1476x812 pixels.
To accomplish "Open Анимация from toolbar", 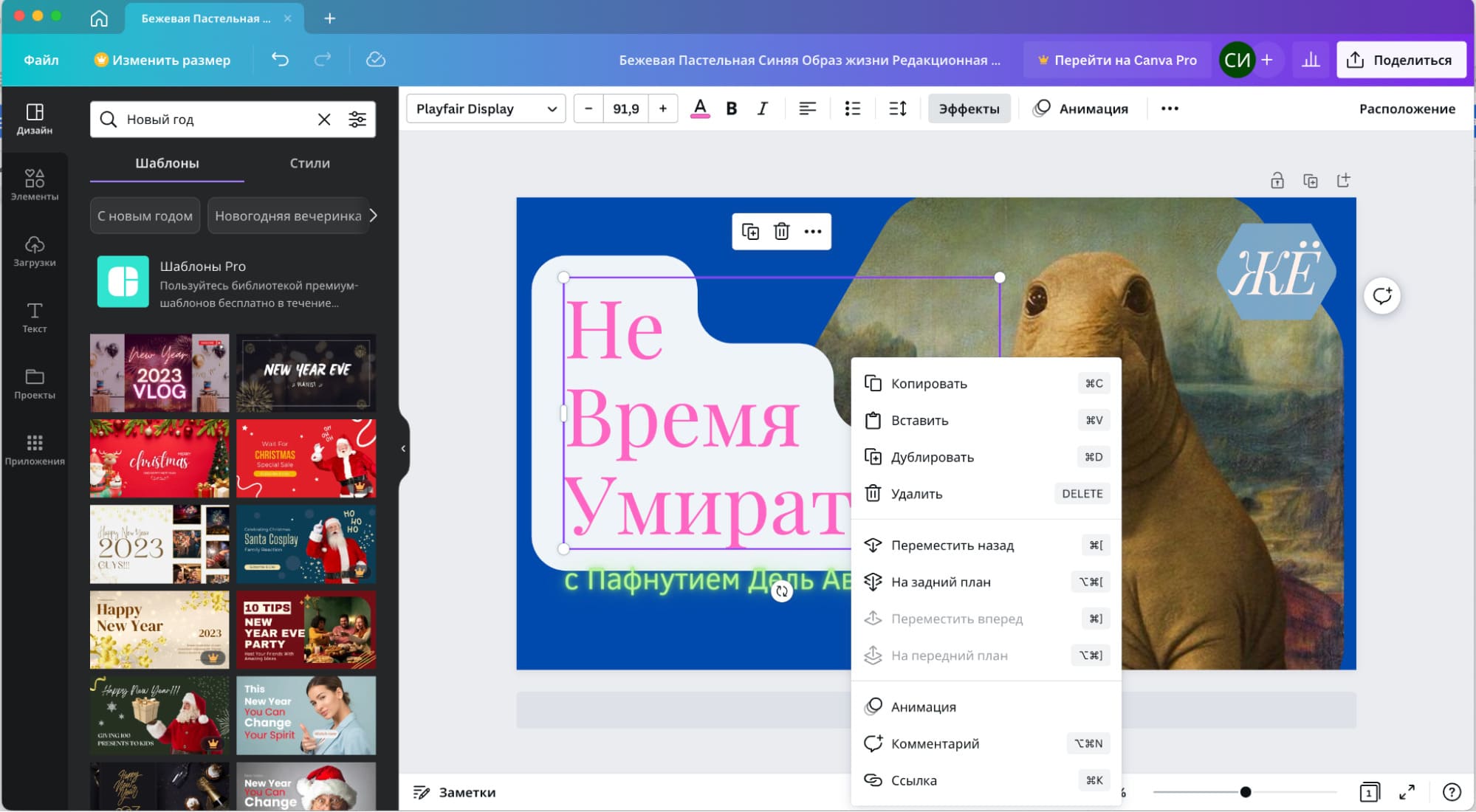I will click(1081, 109).
